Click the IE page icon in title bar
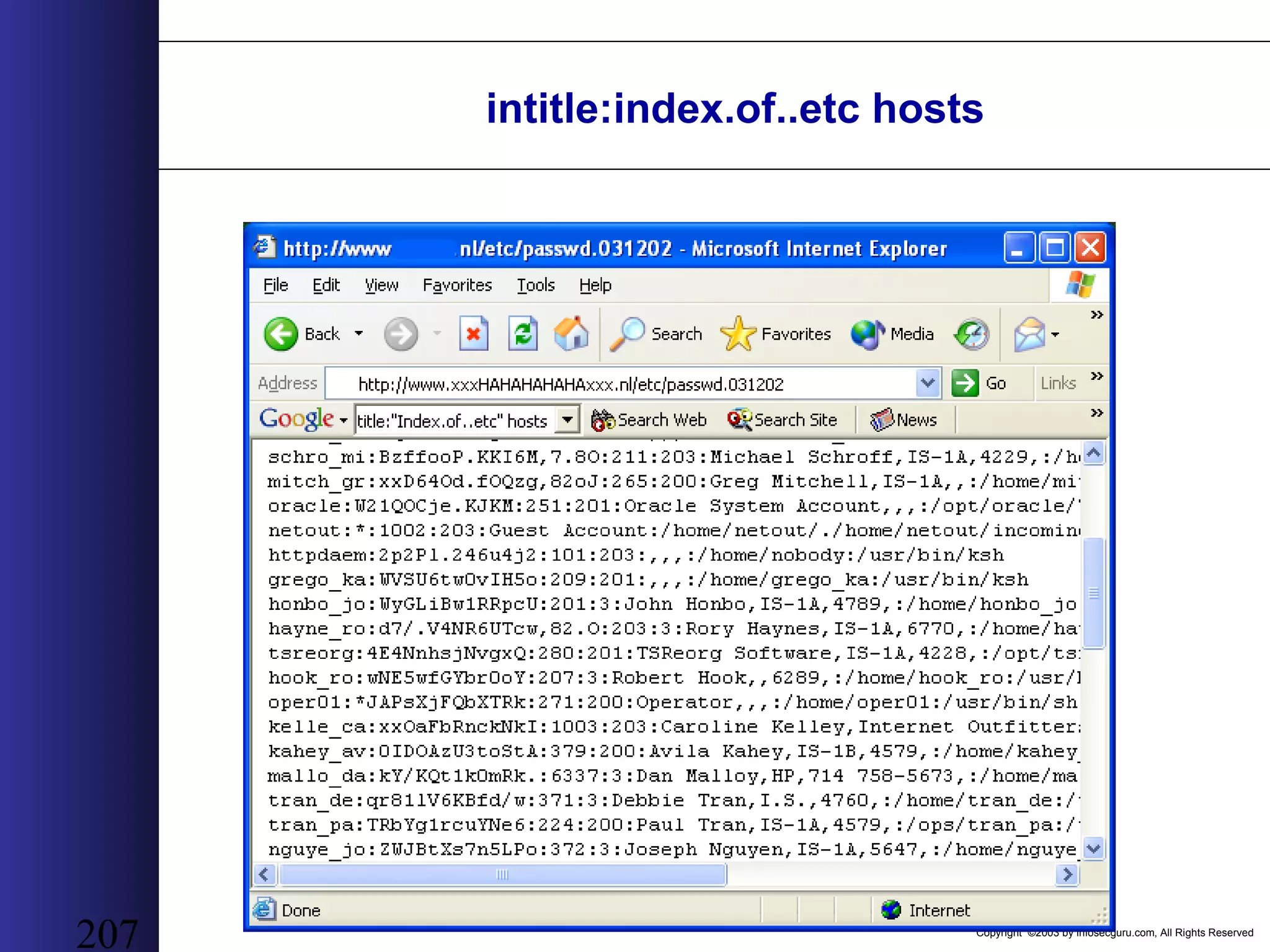 click(264, 247)
